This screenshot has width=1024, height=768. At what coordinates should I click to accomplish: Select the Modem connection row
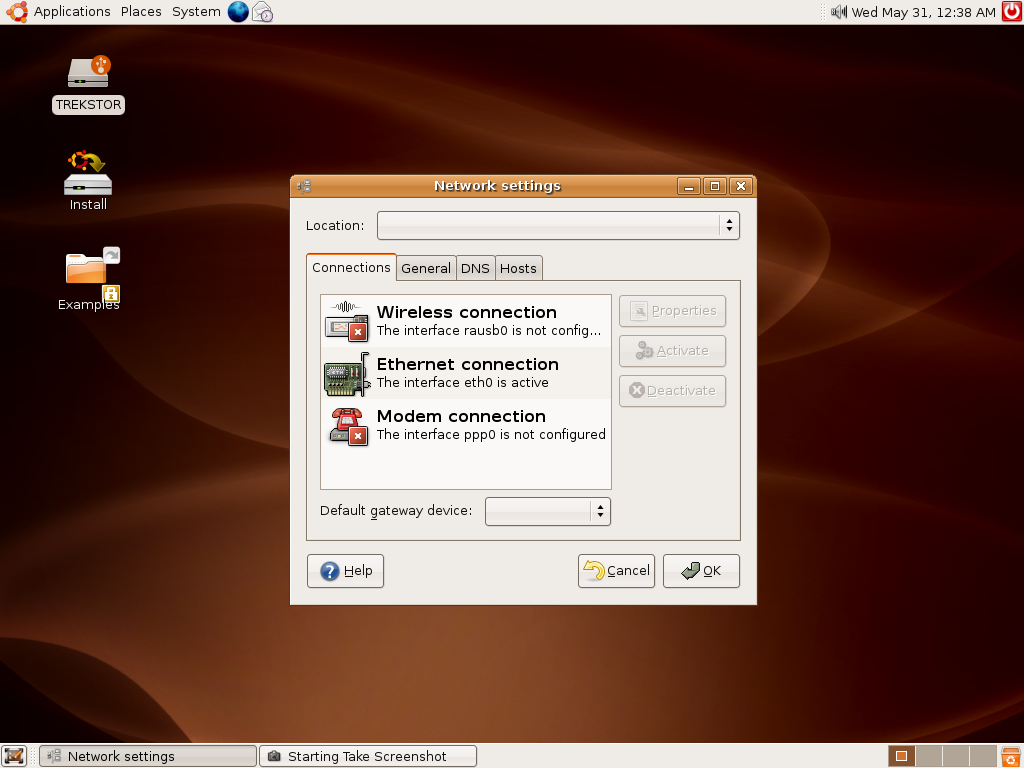coord(466,425)
